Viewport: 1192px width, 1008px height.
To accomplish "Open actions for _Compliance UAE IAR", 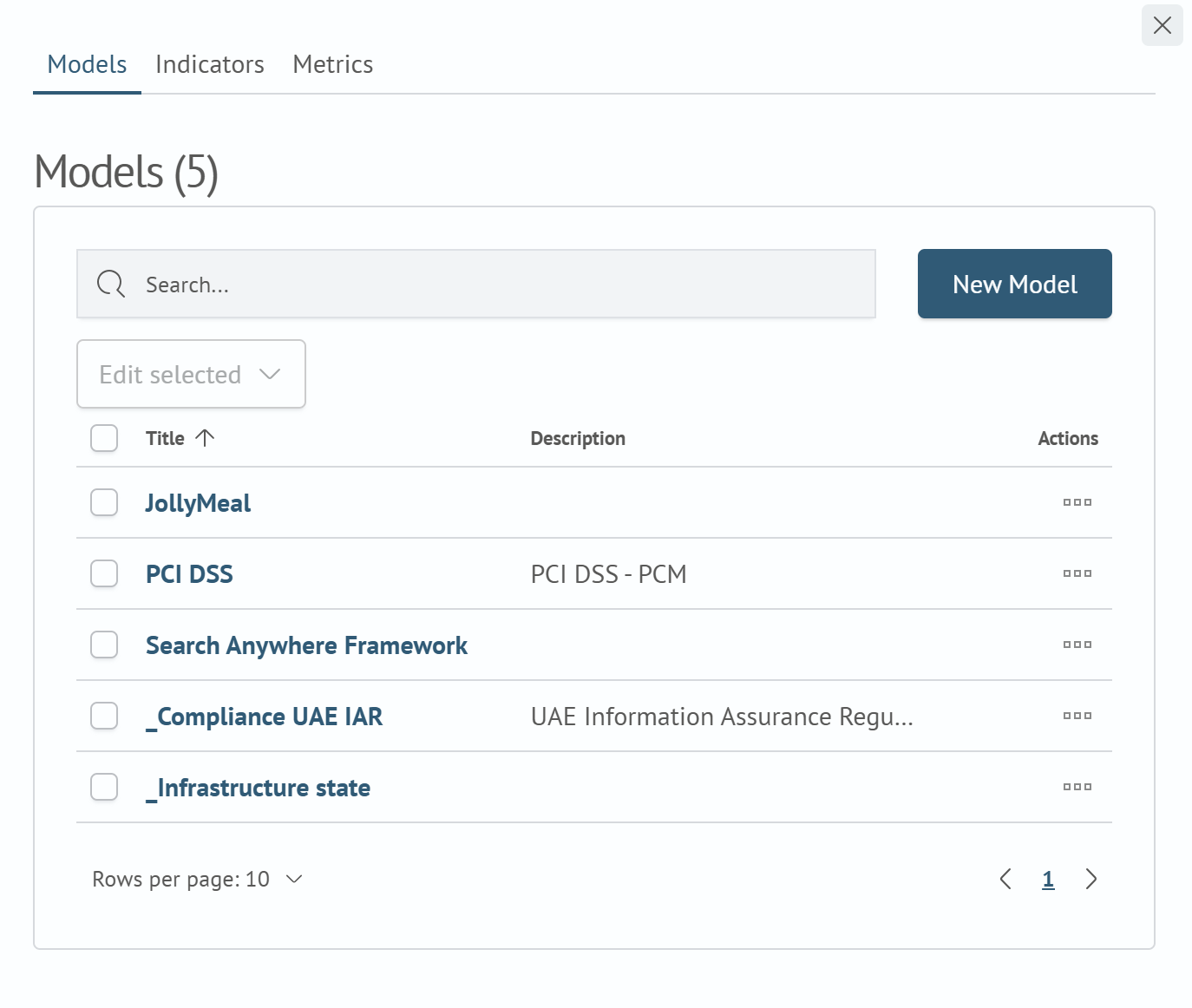I will (1077, 716).
